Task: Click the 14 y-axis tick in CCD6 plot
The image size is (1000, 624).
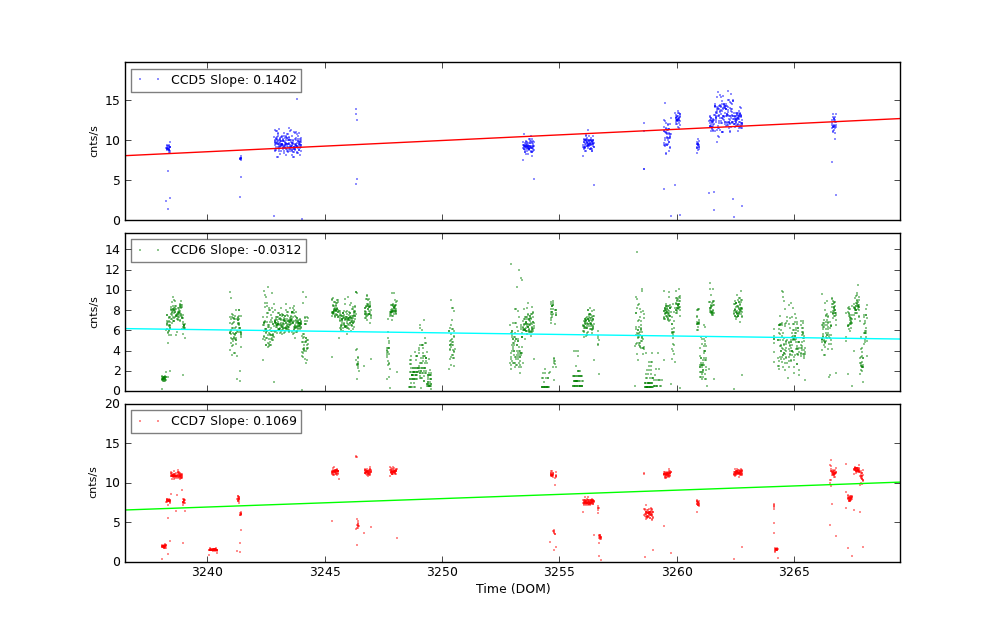Action: click(112, 250)
